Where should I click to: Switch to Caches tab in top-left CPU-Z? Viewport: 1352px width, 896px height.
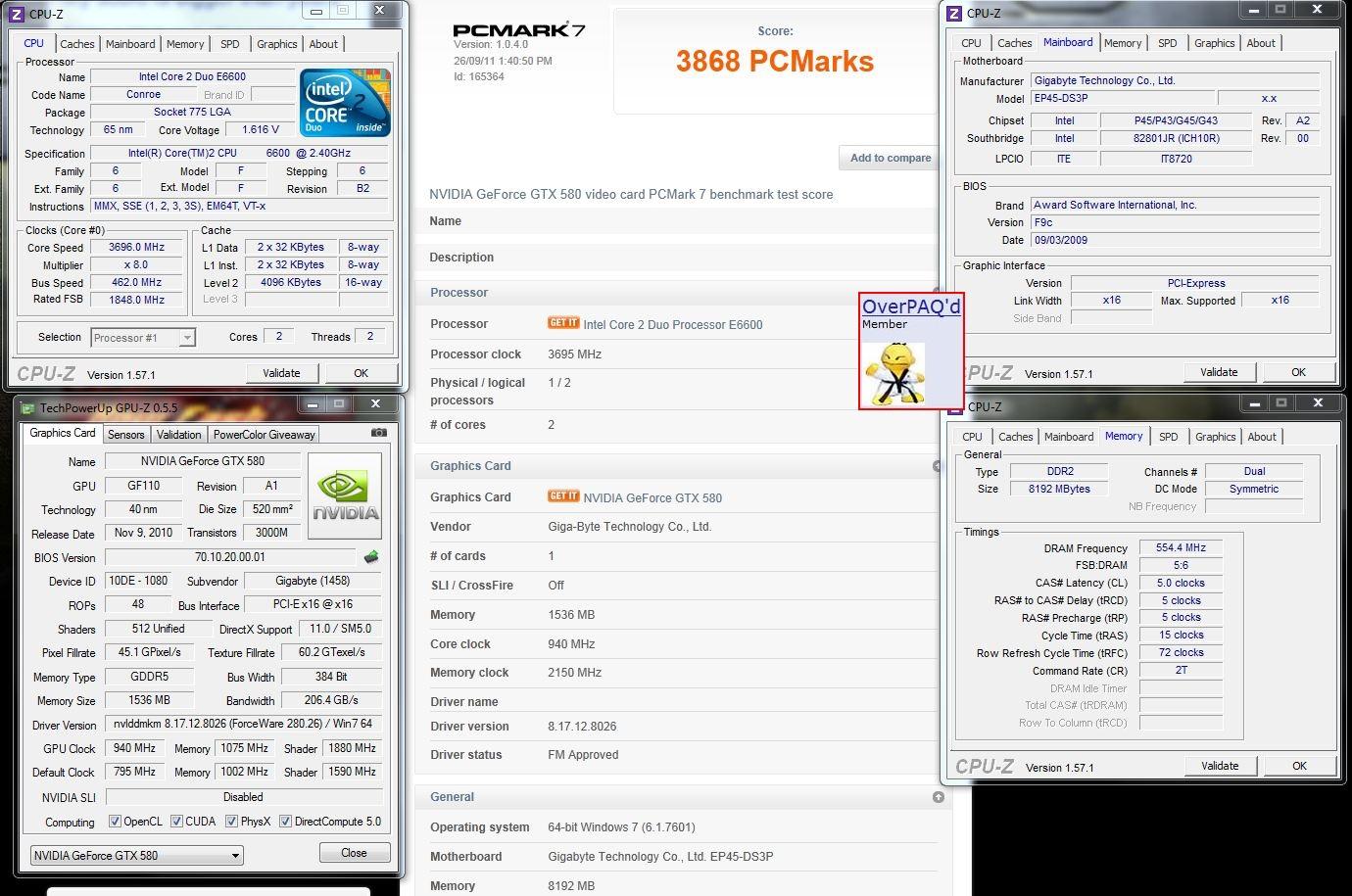coord(77,44)
